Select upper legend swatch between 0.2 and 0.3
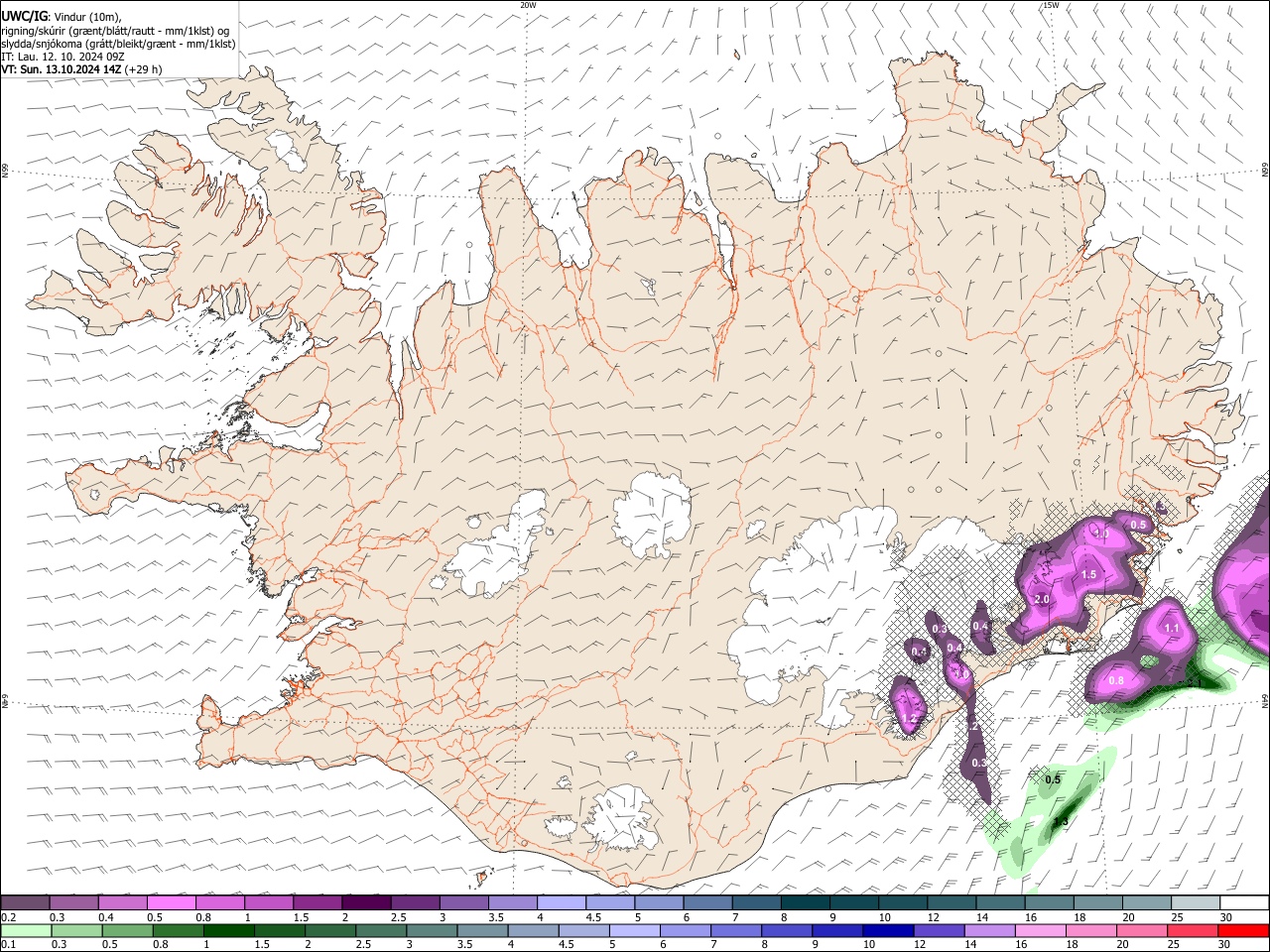The height and width of the screenshot is (952, 1270). [25, 902]
